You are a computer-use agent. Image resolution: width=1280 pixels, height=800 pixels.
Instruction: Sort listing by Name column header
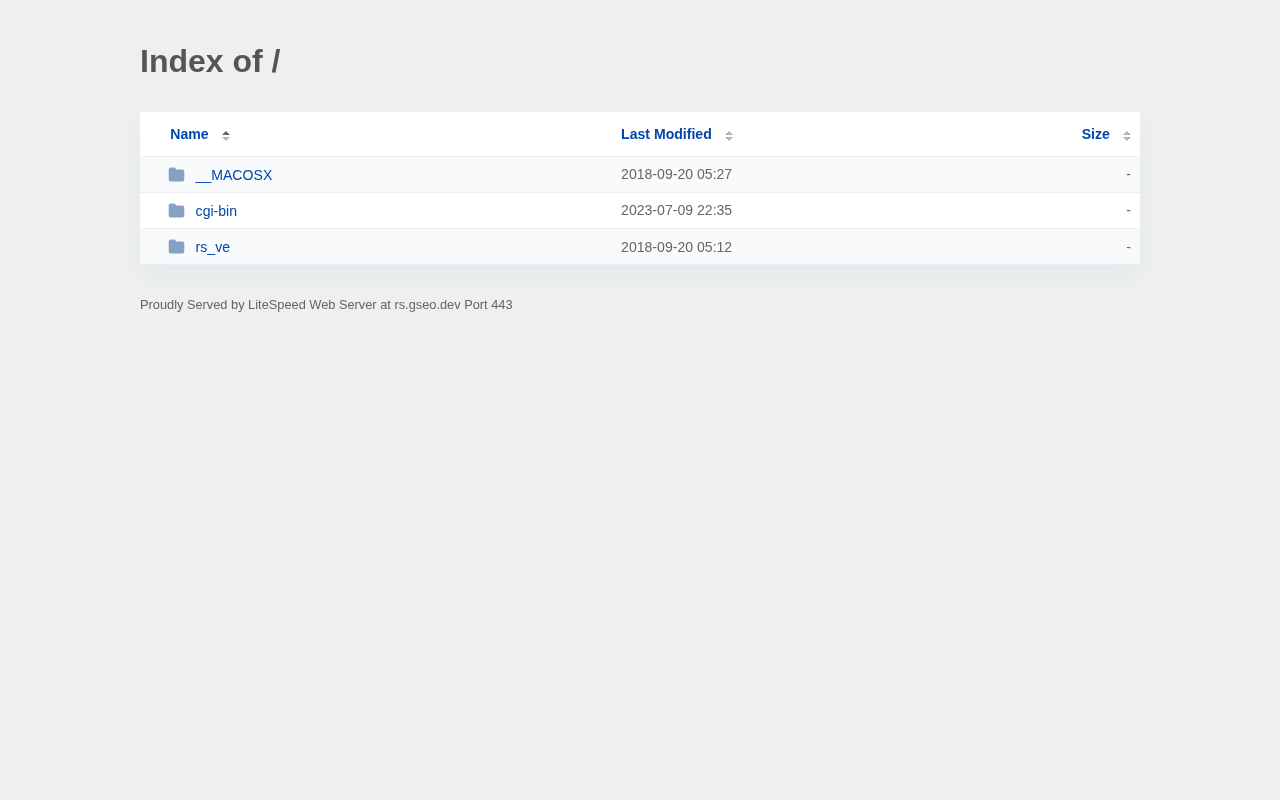(x=189, y=134)
